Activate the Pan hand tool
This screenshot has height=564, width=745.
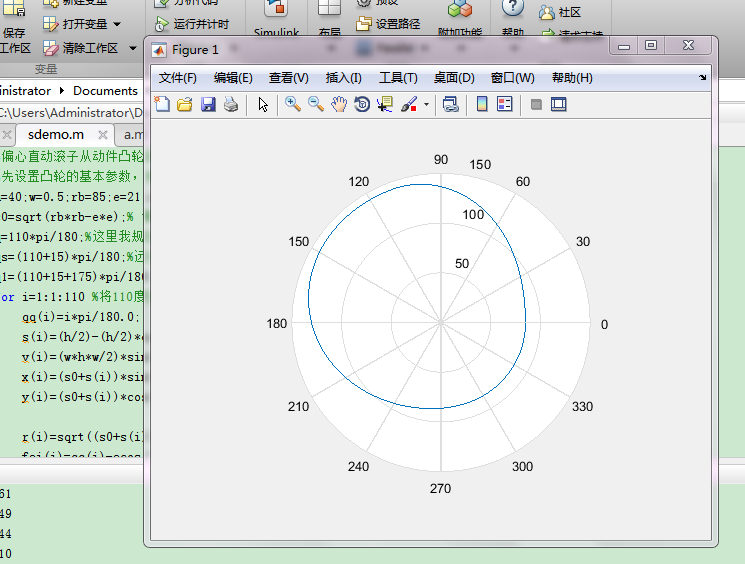(x=339, y=104)
